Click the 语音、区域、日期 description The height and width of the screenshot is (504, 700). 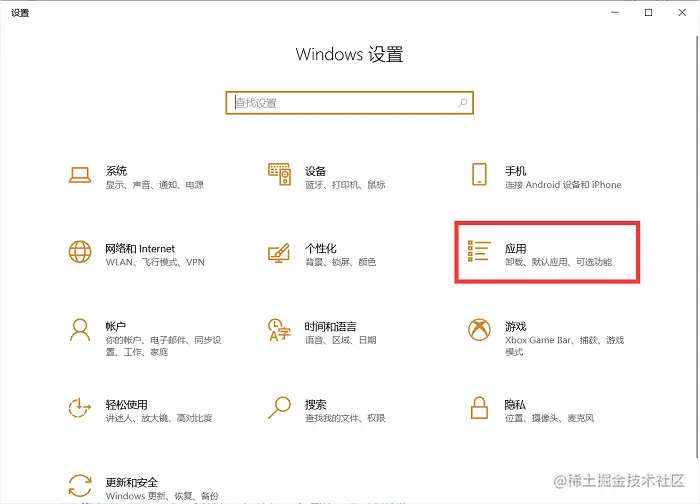(341, 340)
